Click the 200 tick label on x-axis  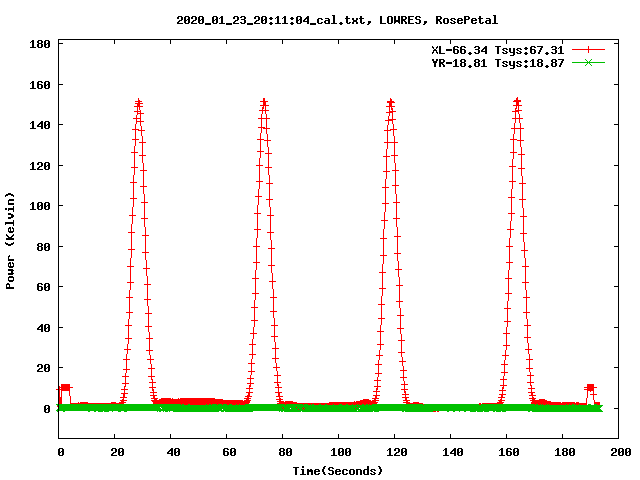tap(619, 453)
